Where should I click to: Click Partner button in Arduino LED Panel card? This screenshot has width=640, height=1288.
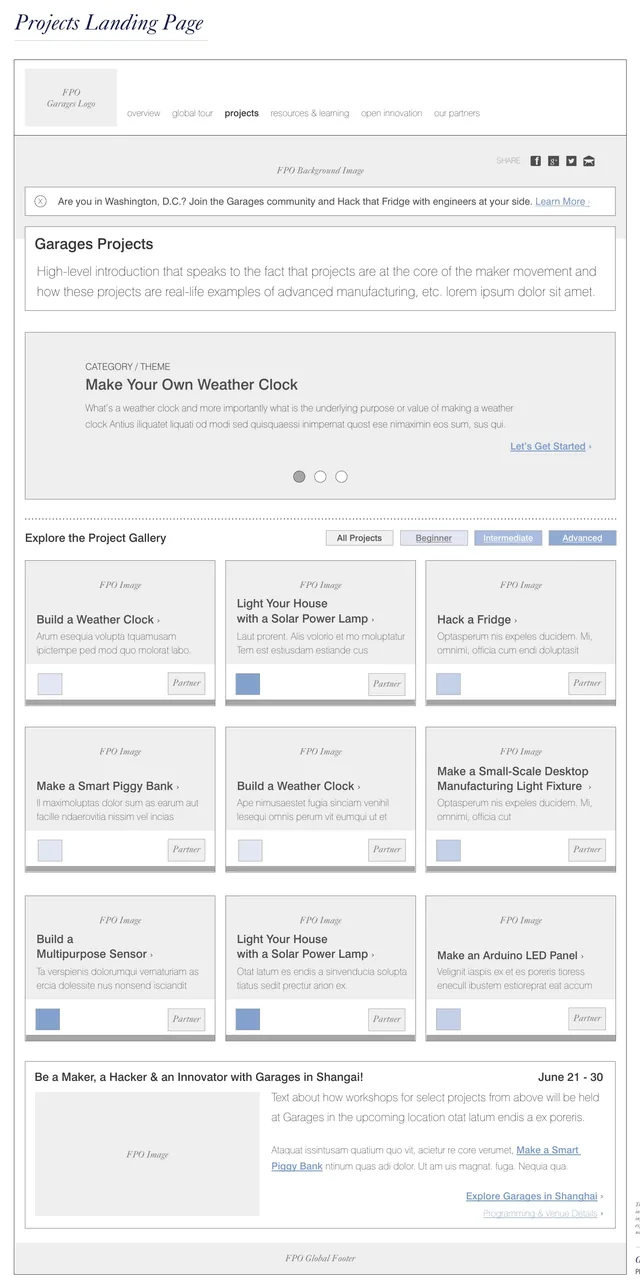click(x=587, y=1018)
